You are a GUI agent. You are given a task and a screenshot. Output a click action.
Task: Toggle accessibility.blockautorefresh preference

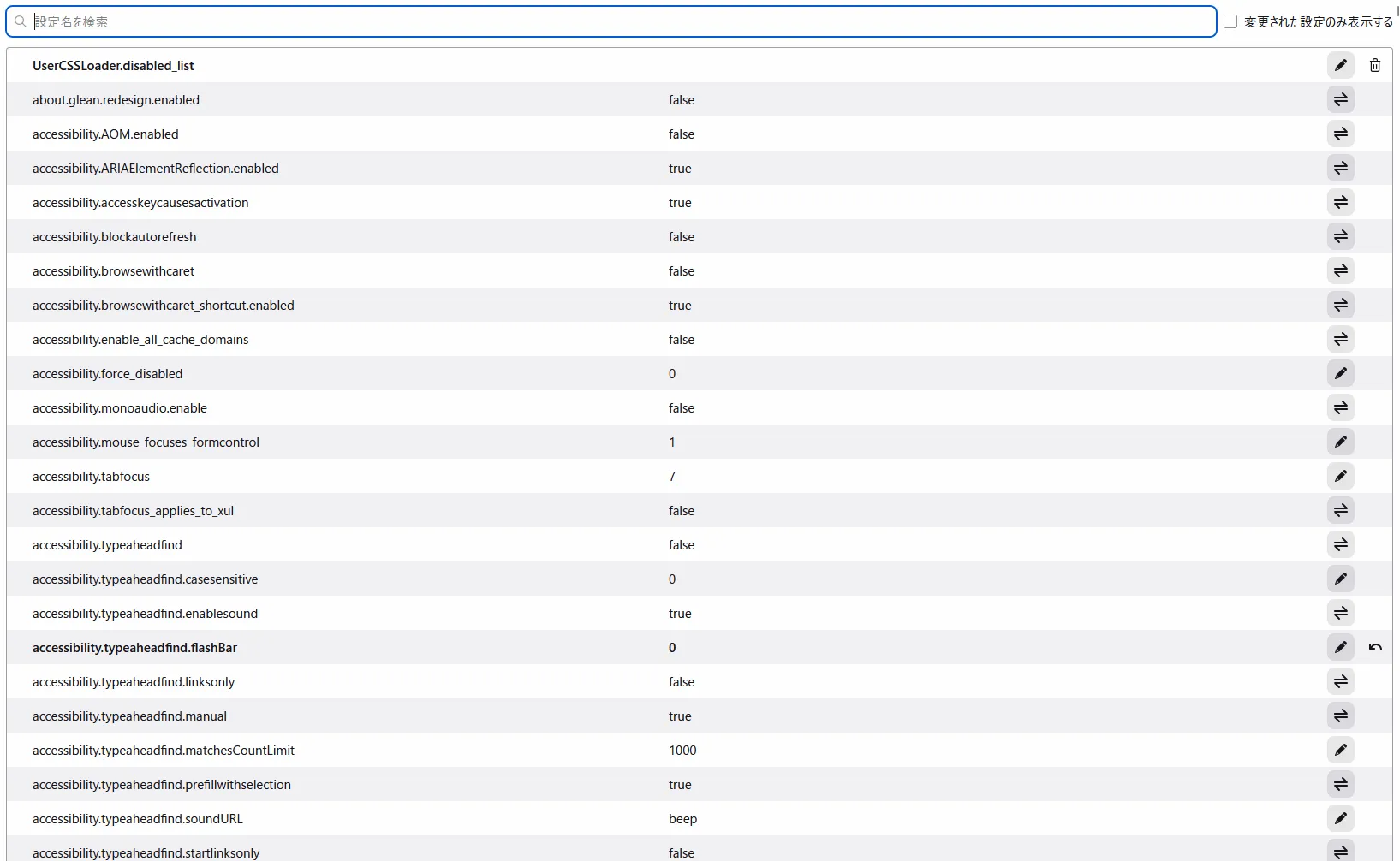tap(1340, 236)
